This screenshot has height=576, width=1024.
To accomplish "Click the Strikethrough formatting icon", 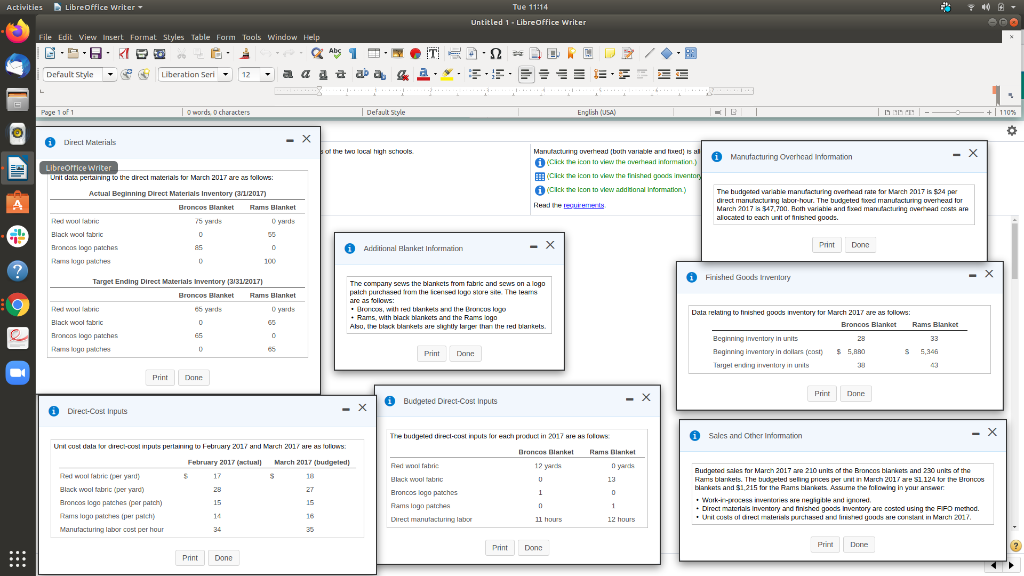I will point(340,74).
